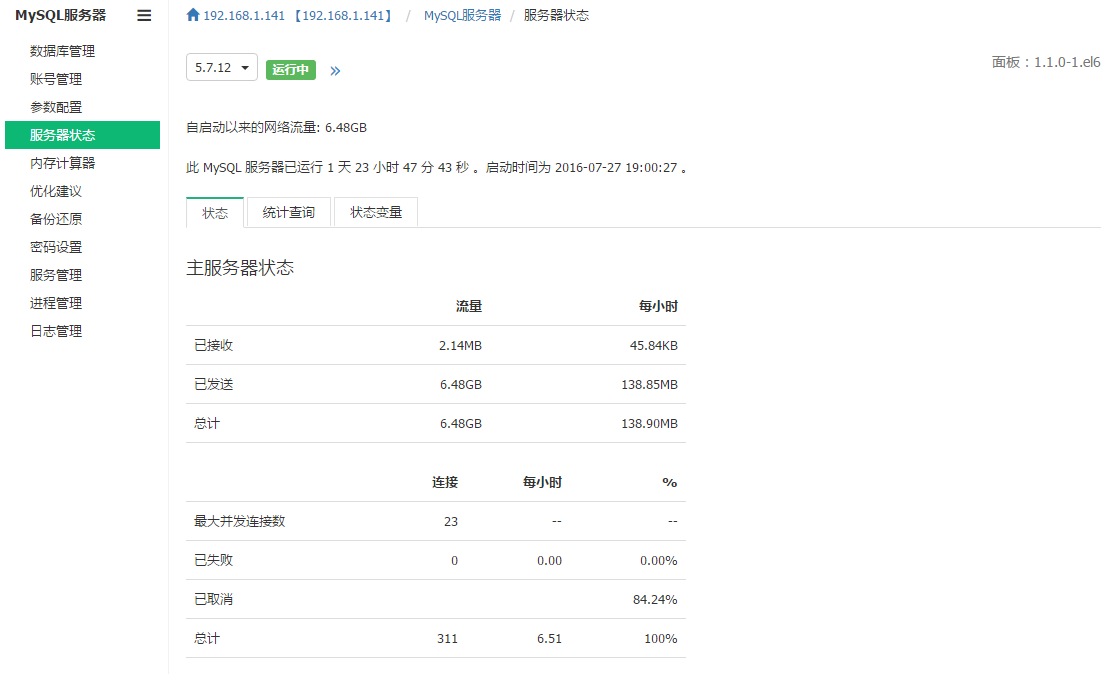Click the 每小时 header in traffic table
The width and height of the screenshot is (1113, 674).
pos(658,306)
